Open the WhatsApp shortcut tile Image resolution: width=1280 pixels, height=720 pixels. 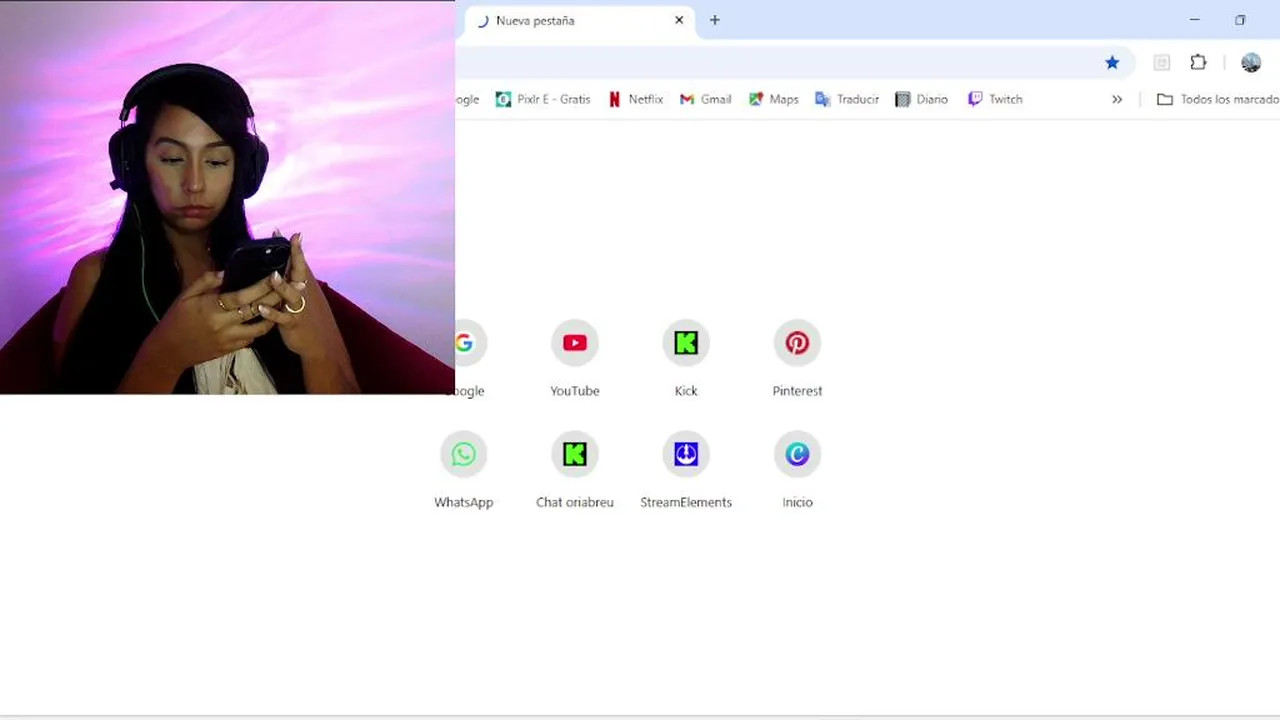[x=463, y=472]
